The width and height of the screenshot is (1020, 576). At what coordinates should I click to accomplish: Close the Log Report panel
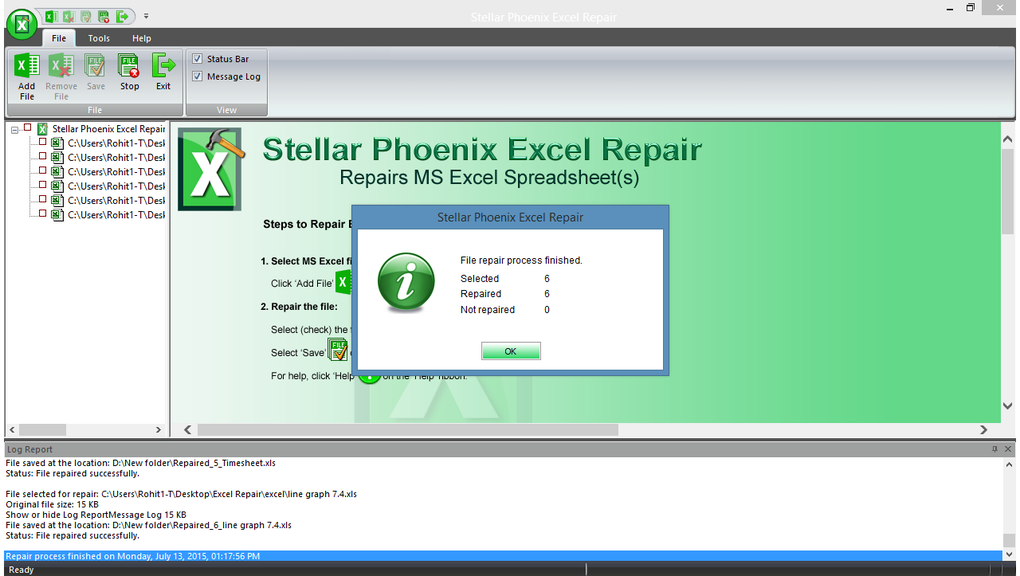pos(1008,449)
